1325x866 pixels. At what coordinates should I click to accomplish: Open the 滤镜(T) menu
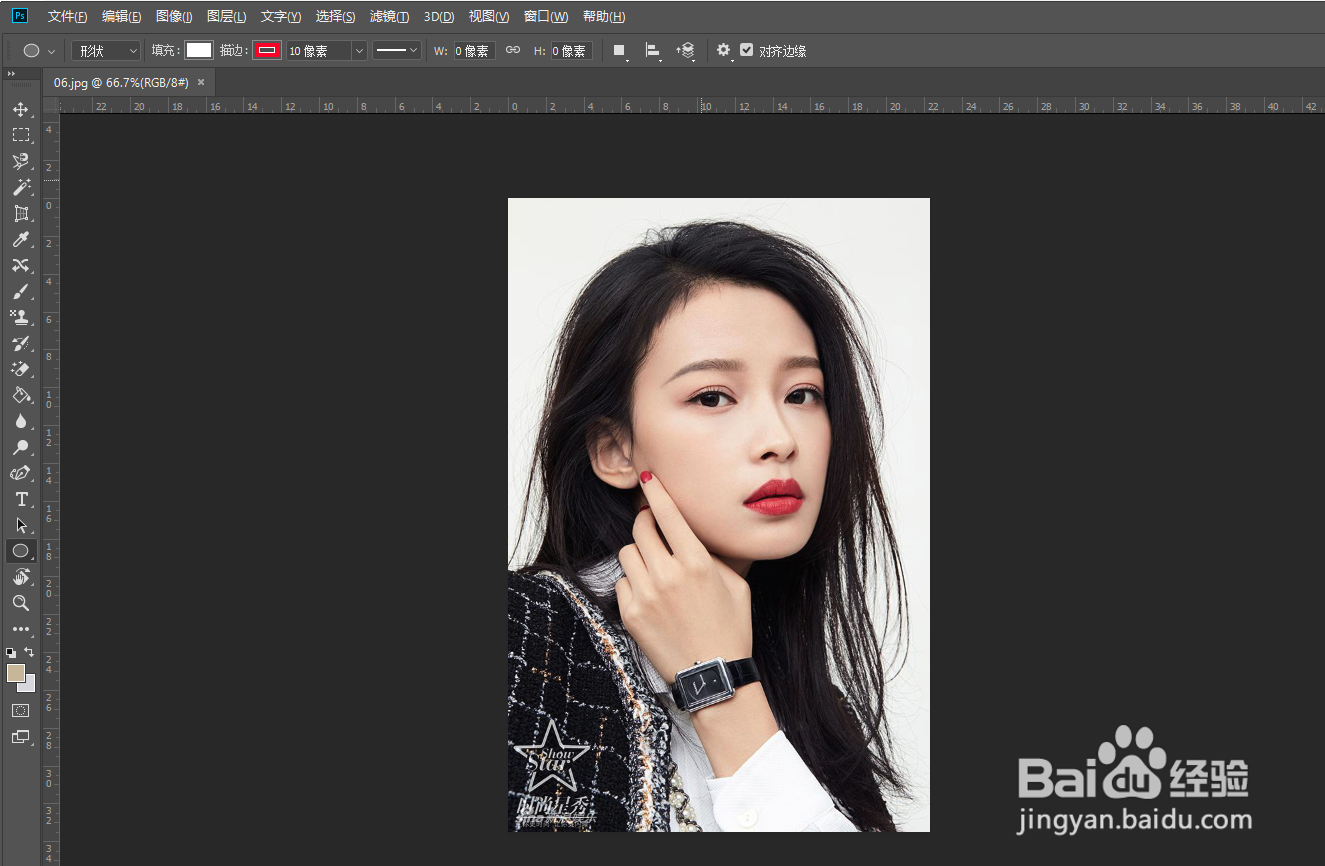click(x=389, y=17)
